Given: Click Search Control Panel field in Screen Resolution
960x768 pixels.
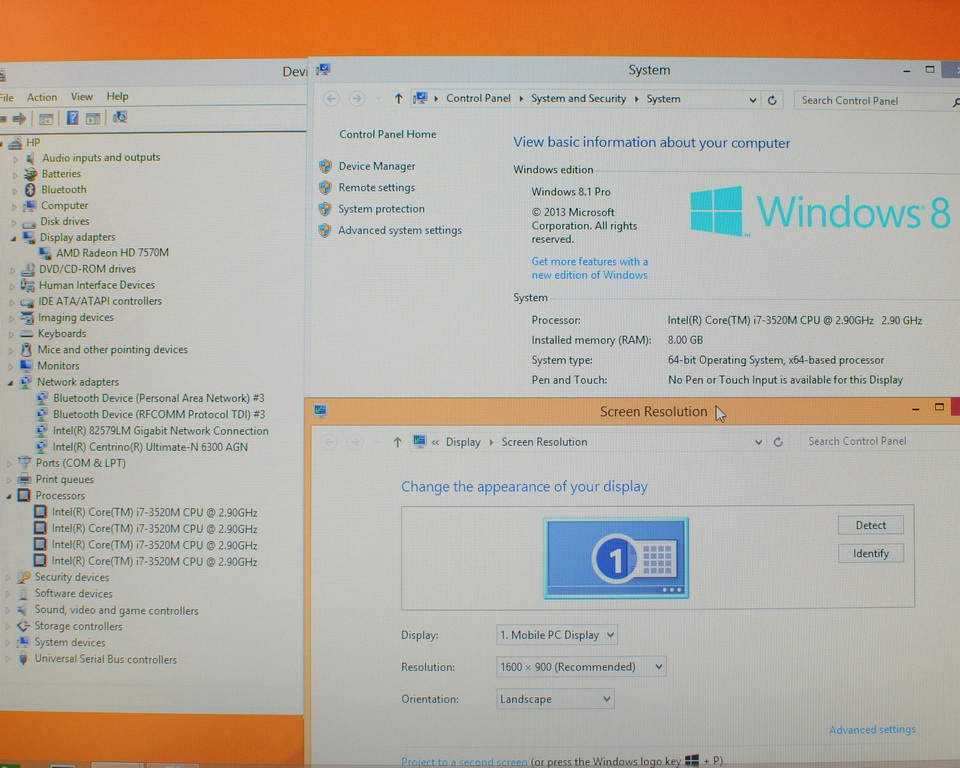Looking at the screenshot, I should [879, 441].
